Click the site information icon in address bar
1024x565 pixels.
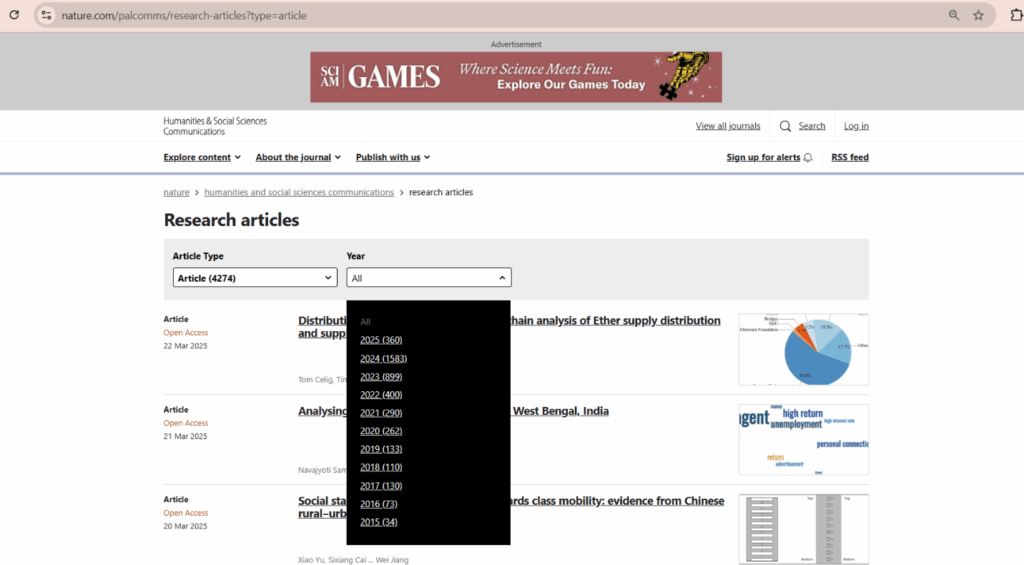[x=46, y=15]
